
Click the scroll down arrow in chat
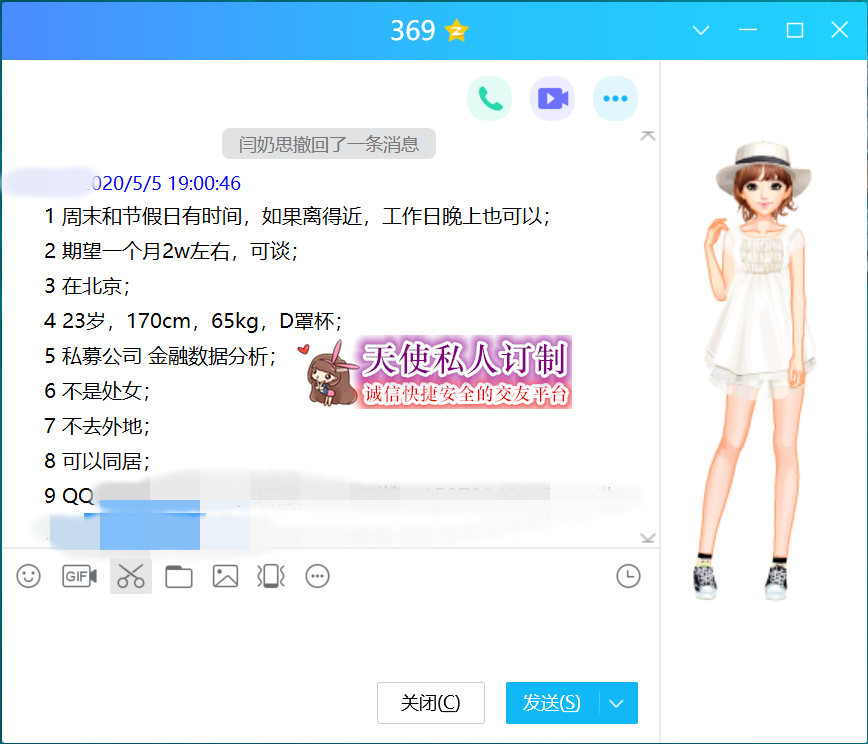648,538
